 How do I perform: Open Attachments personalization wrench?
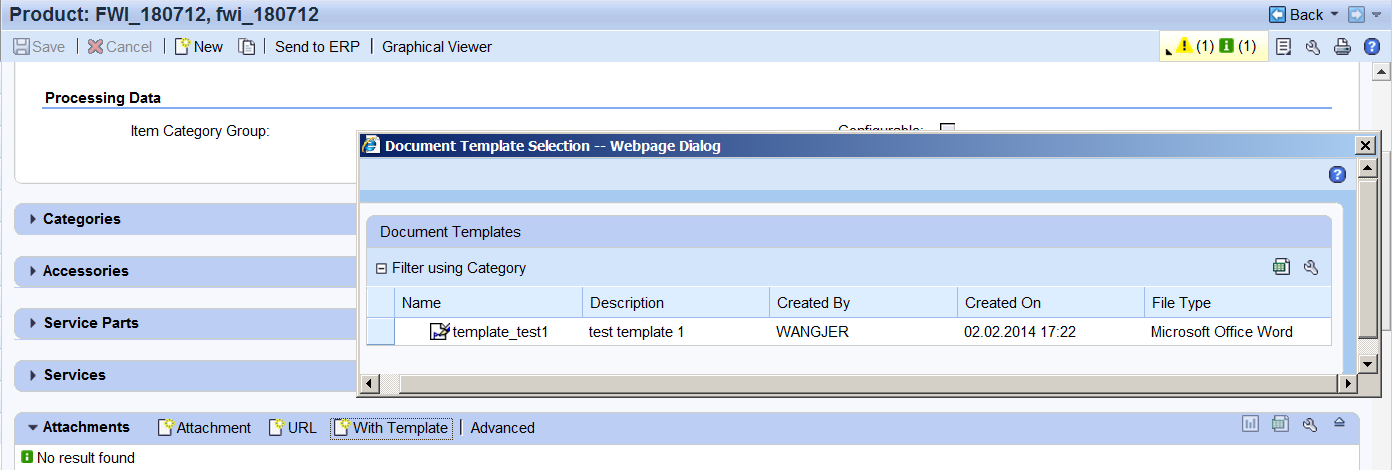tap(1310, 424)
